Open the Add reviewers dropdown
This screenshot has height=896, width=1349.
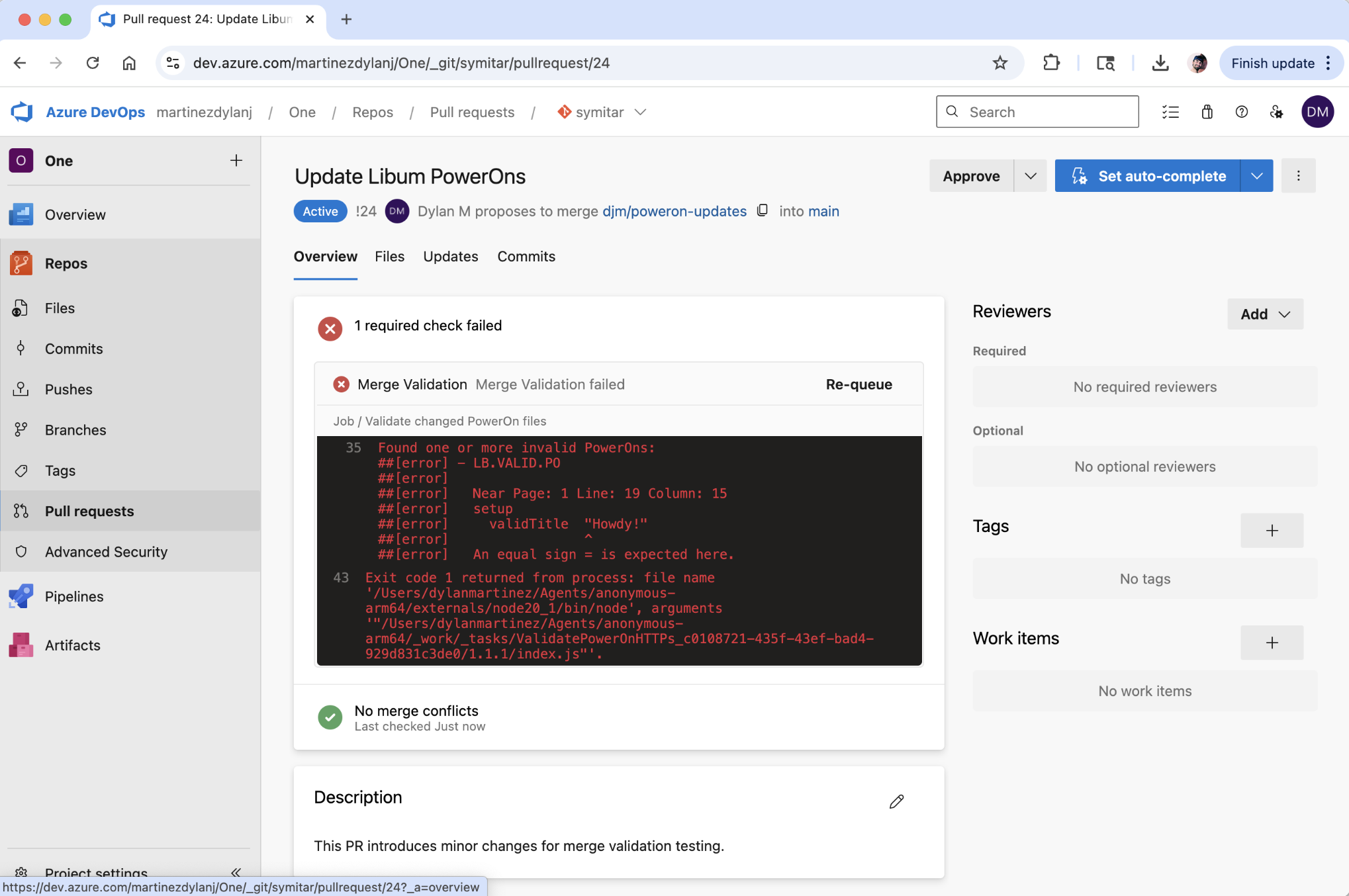tap(1265, 314)
